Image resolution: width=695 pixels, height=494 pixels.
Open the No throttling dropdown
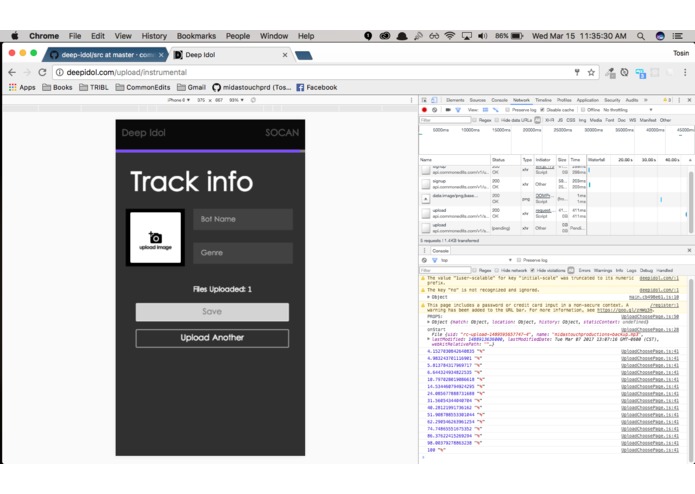point(628,109)
